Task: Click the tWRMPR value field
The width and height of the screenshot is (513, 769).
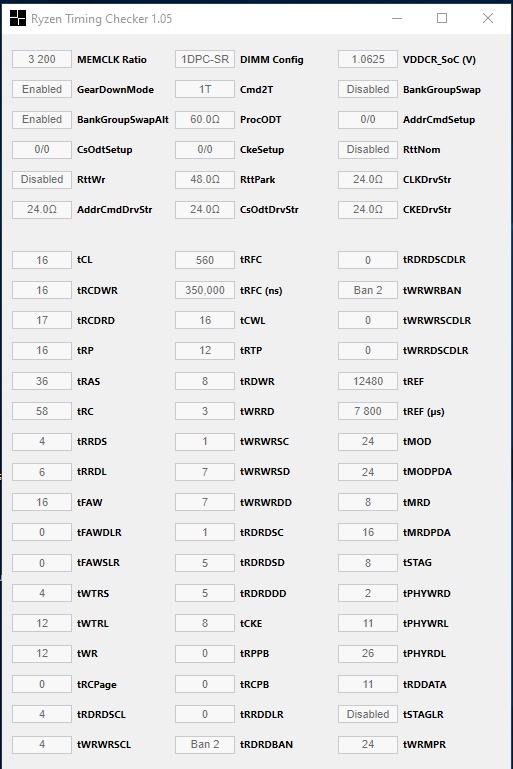Action: tap(368, 744)
